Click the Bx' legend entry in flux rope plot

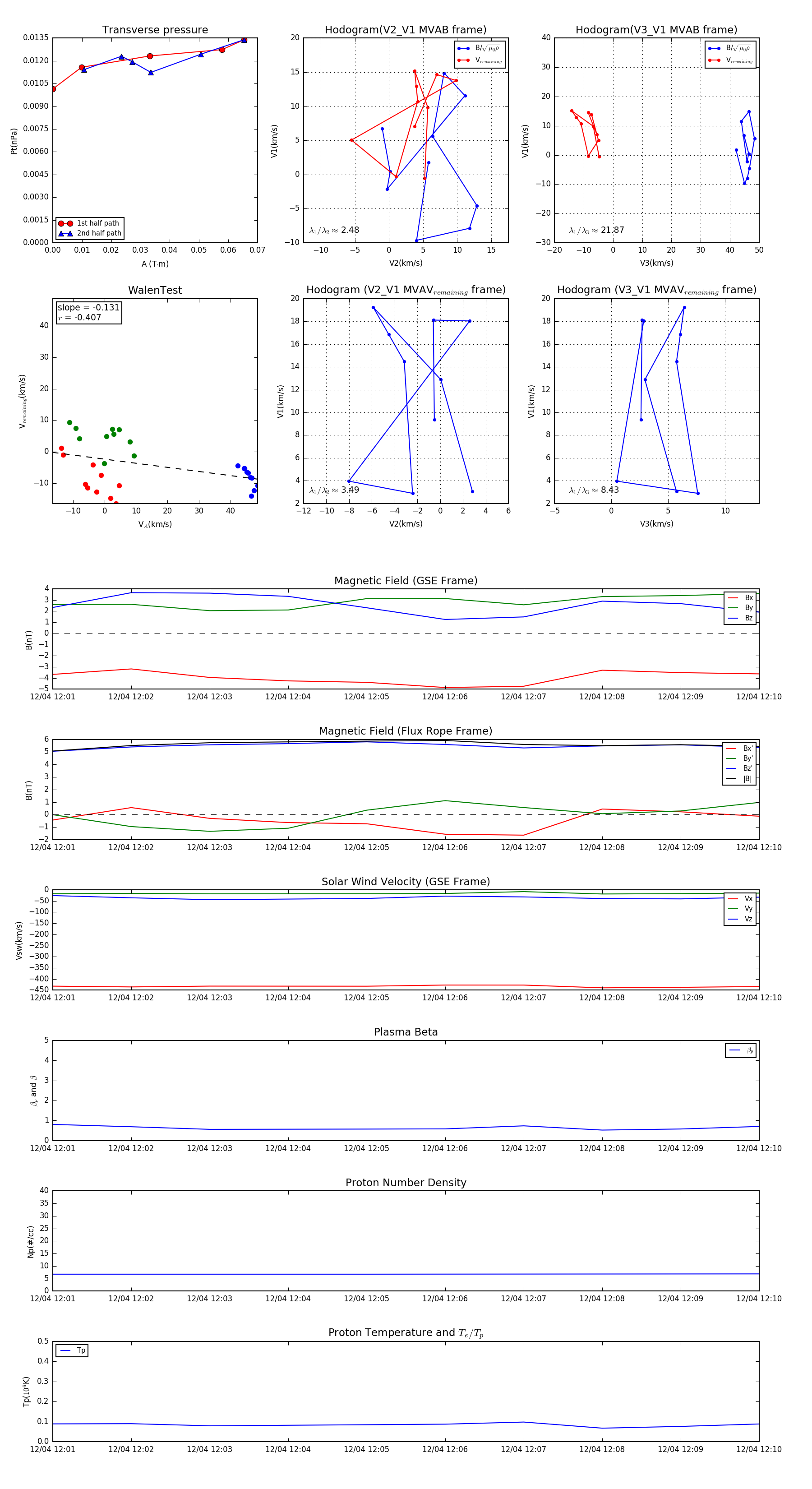point(739,749)
